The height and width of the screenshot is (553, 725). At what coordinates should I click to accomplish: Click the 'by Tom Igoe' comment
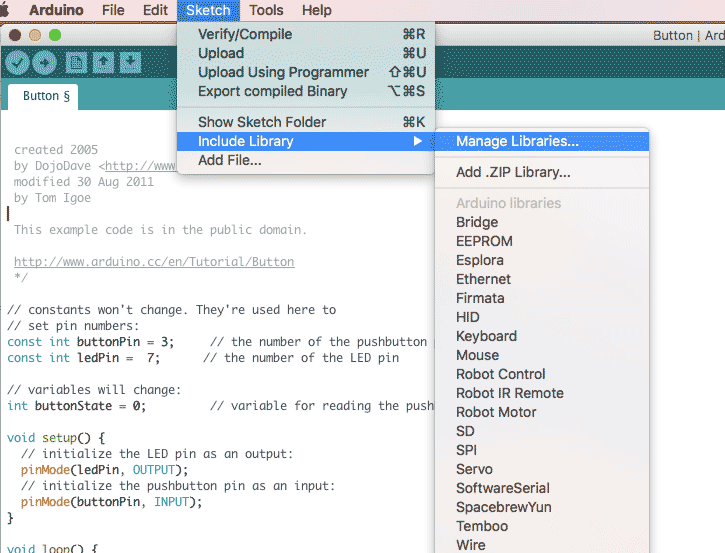point(52,198)
